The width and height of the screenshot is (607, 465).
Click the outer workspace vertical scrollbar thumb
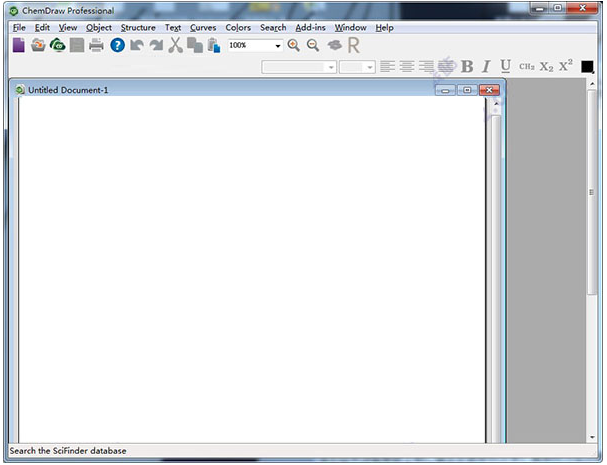(x=592, y=192)
